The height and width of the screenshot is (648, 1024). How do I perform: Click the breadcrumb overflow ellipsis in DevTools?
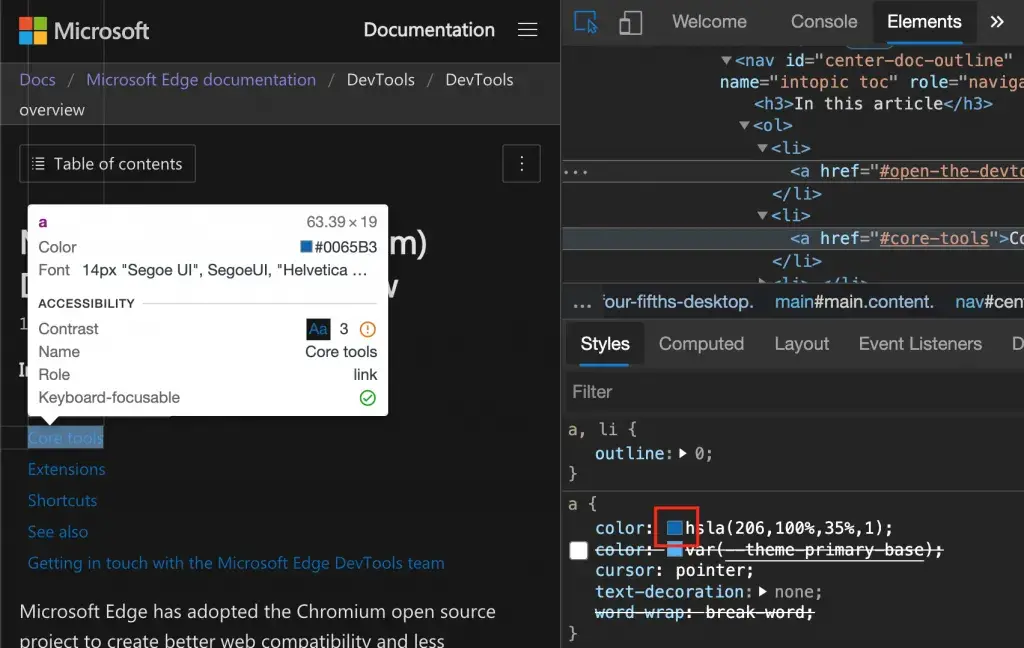[582, 302]
